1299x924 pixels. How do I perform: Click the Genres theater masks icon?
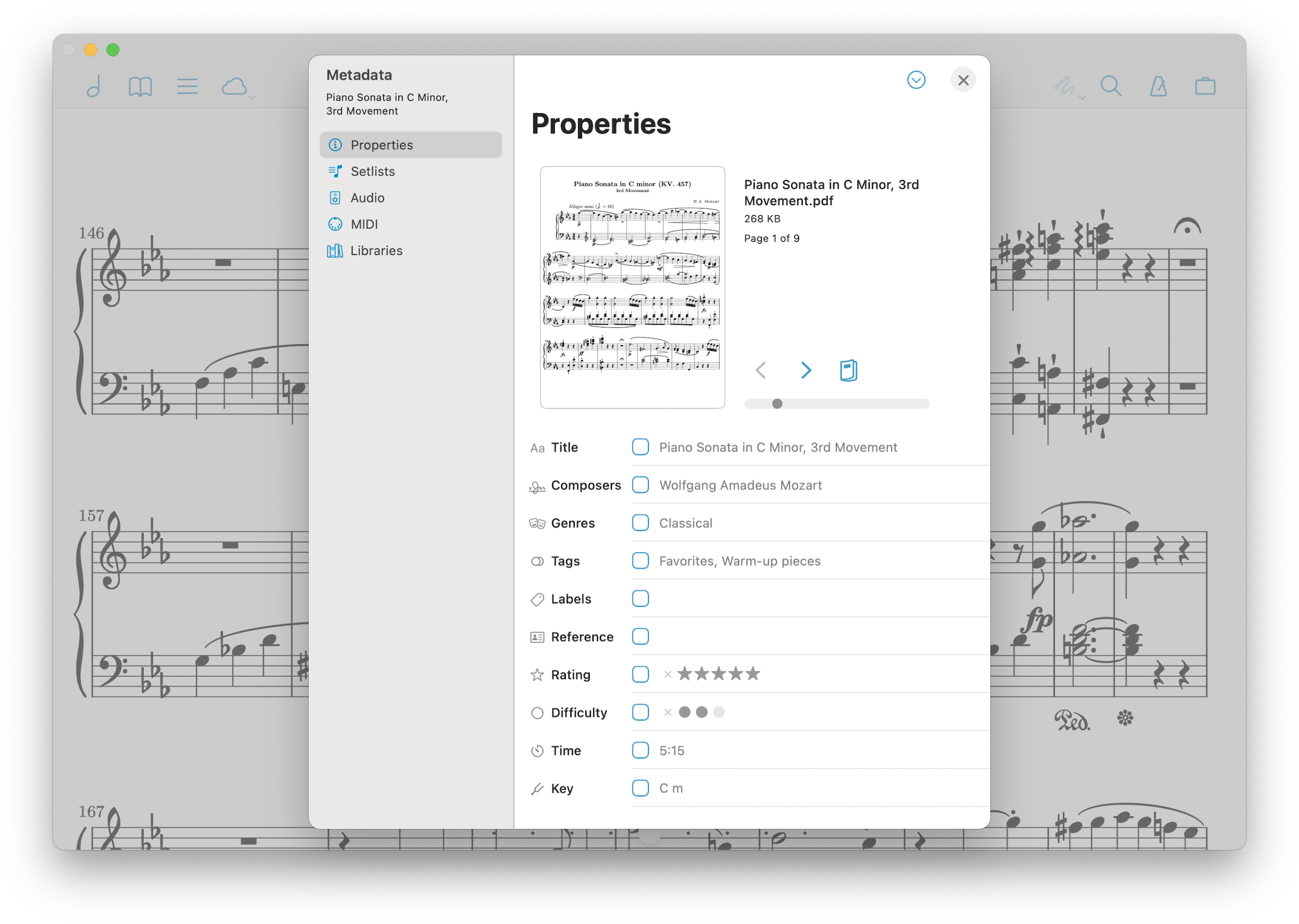coord(537,523)
